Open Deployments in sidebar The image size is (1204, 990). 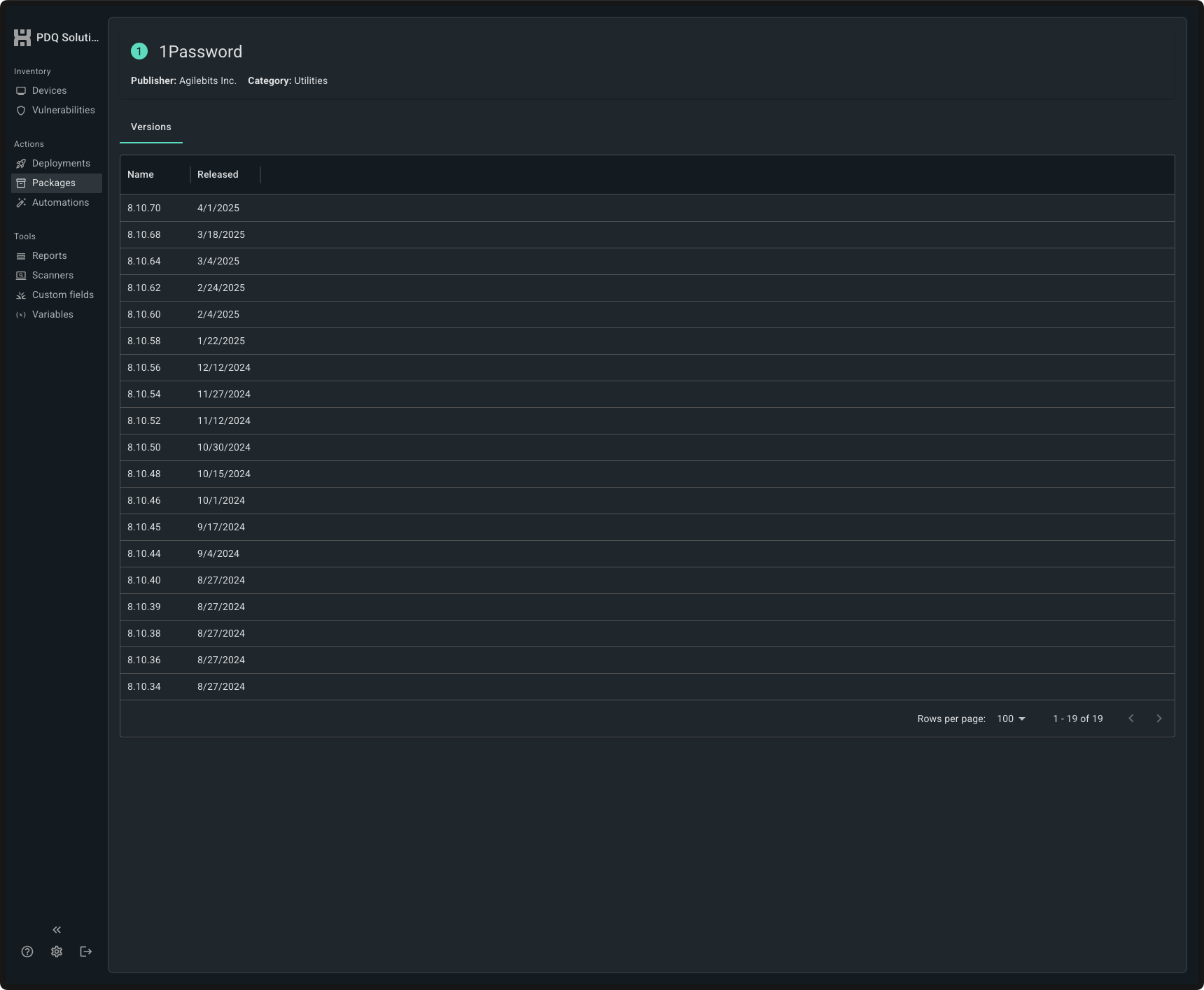coord(57,164)
